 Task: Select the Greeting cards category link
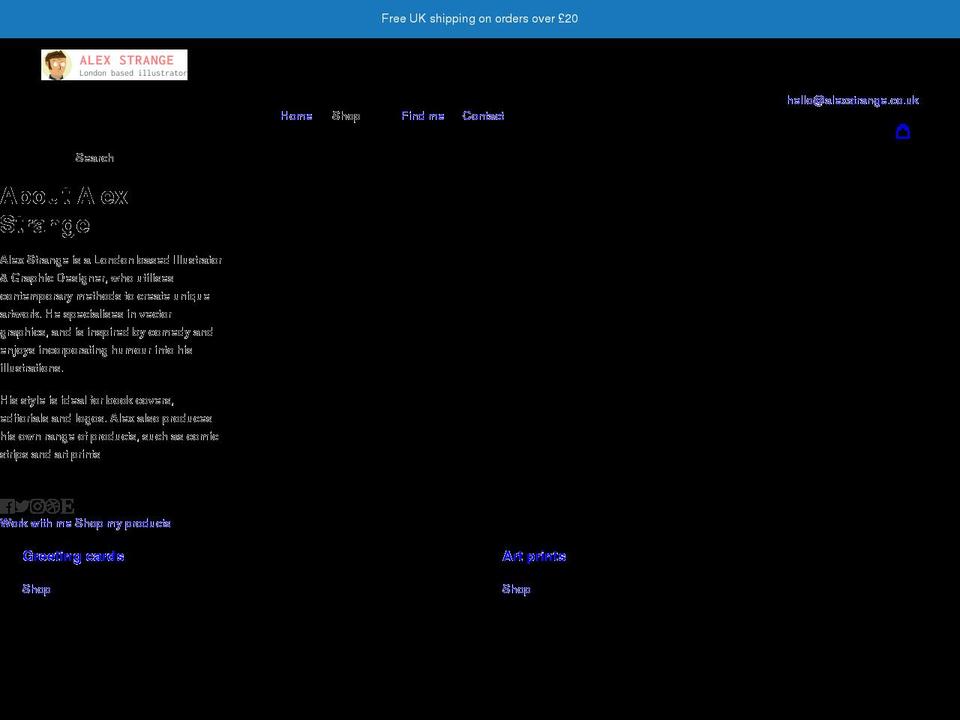[74, 556]
